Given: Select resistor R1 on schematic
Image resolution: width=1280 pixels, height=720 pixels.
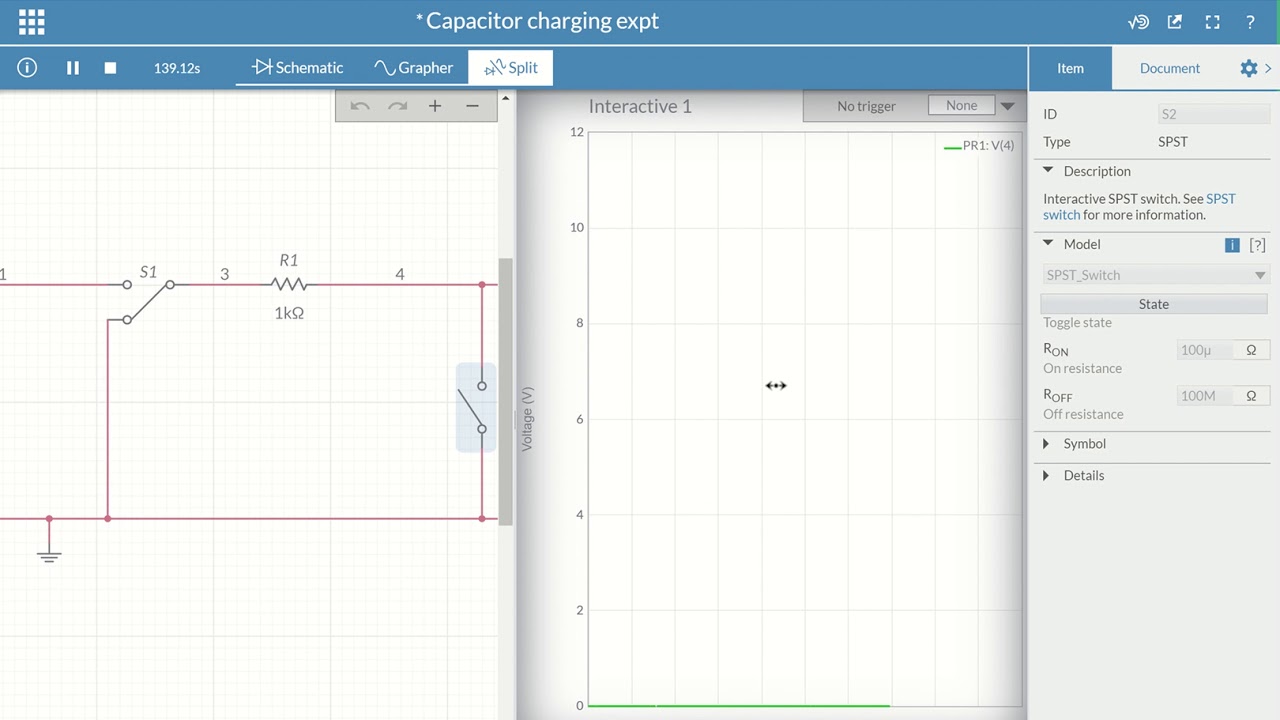Looking at the screenshot, I should [x=289, y=285].
